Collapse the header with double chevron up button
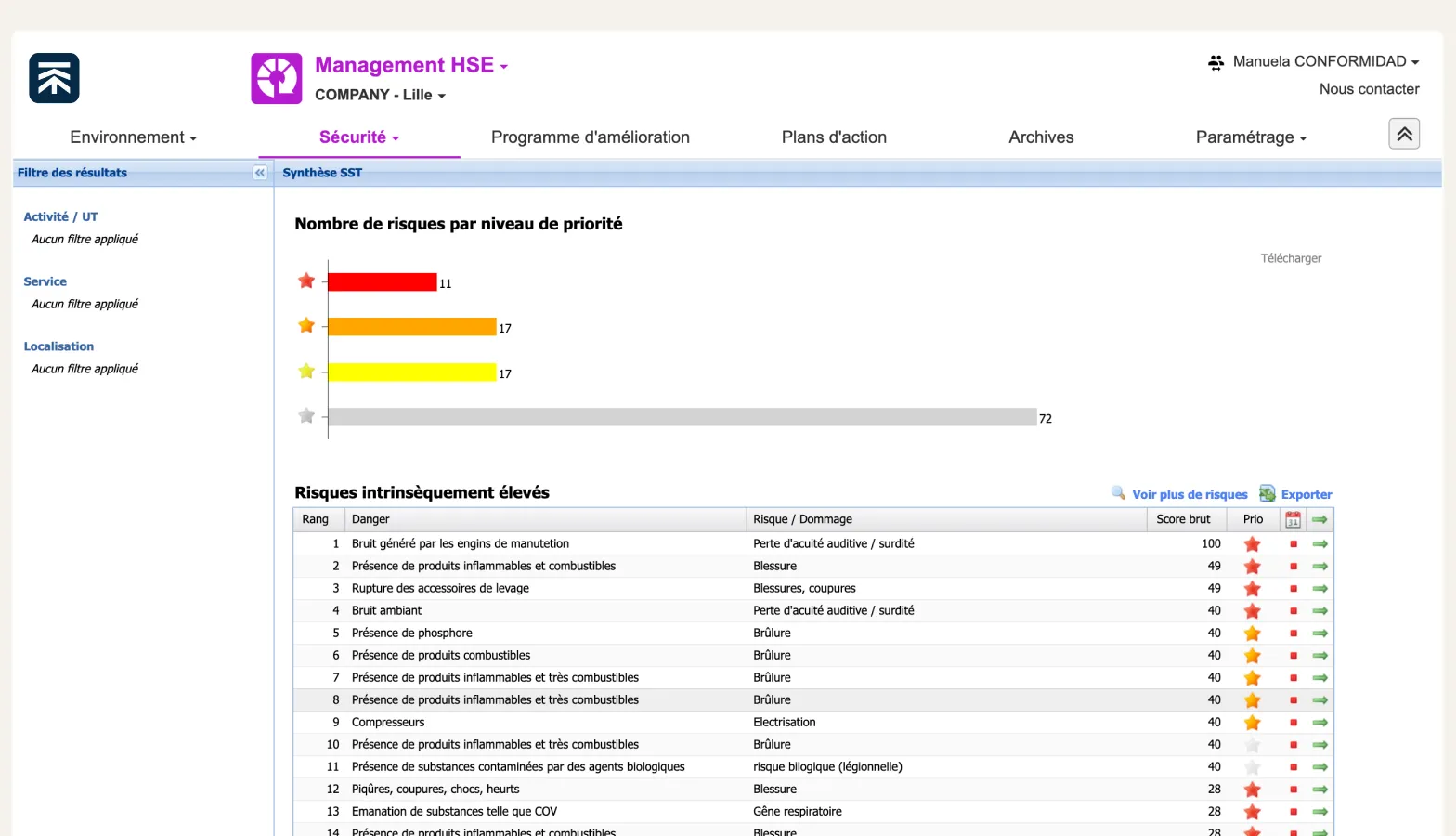The image size is (1456, 836). 1404,134
